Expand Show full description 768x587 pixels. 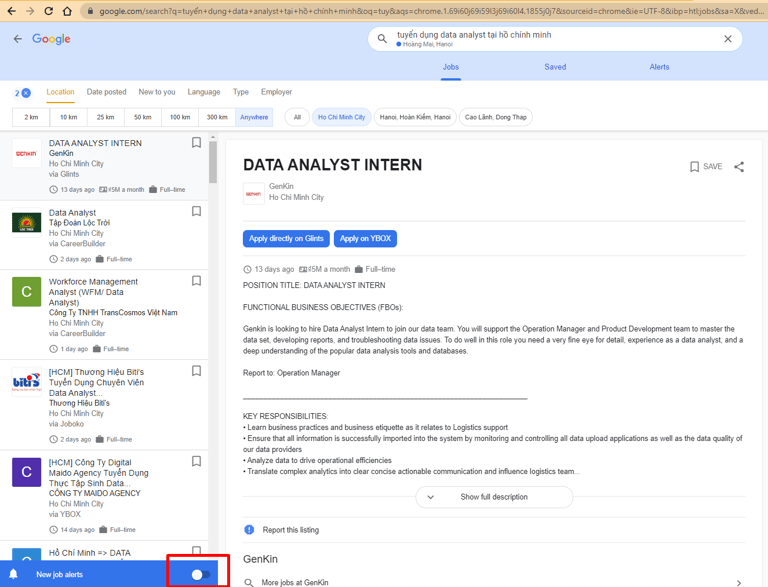click(494, 497)
